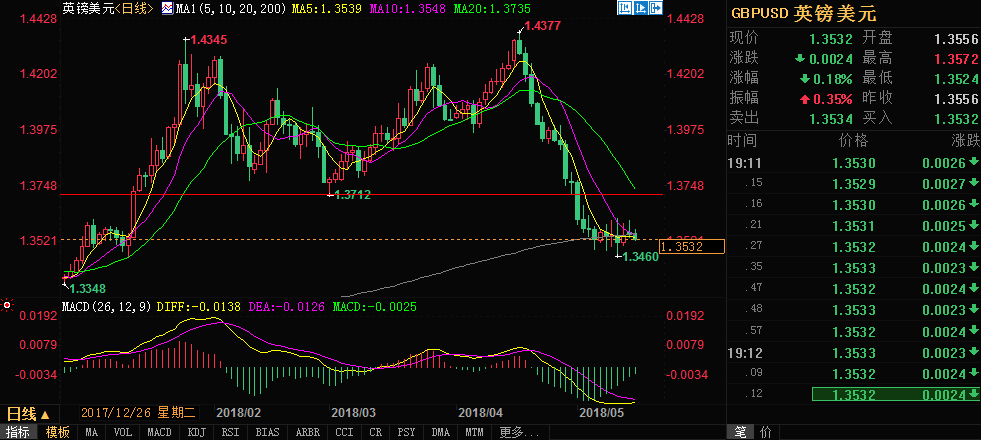Switch to the 笔 tick tab
981x440 pixels.
740,432
